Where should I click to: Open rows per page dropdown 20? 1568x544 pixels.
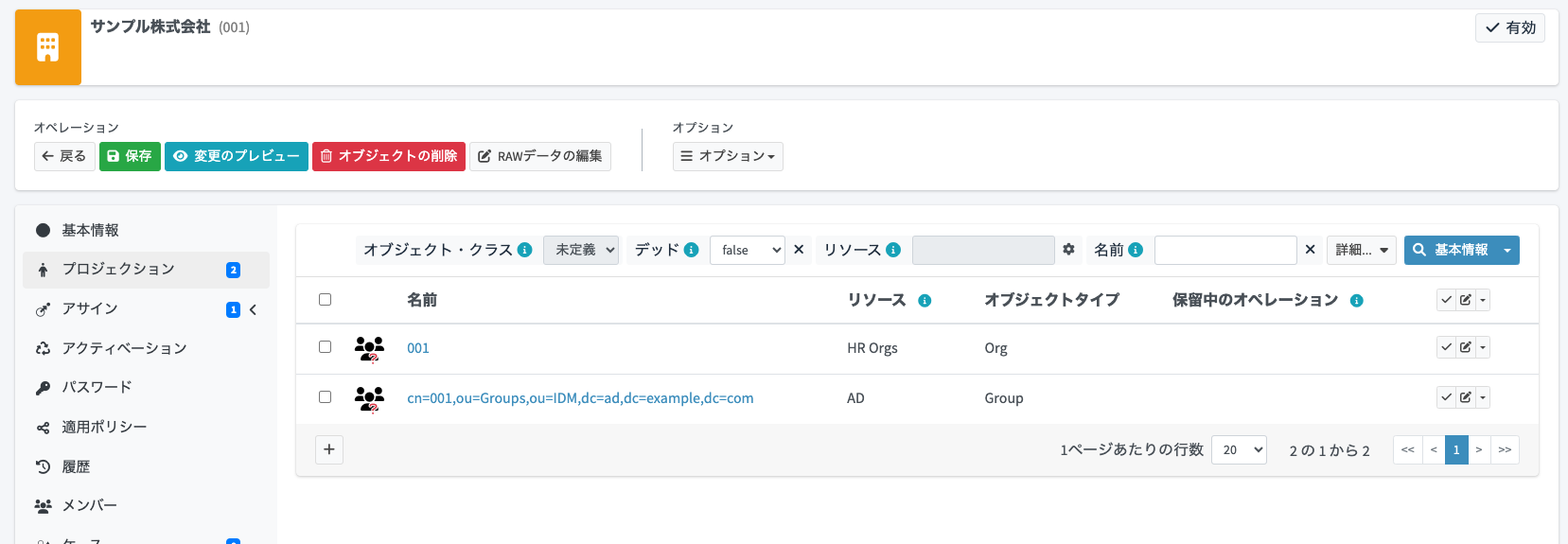1239,449
